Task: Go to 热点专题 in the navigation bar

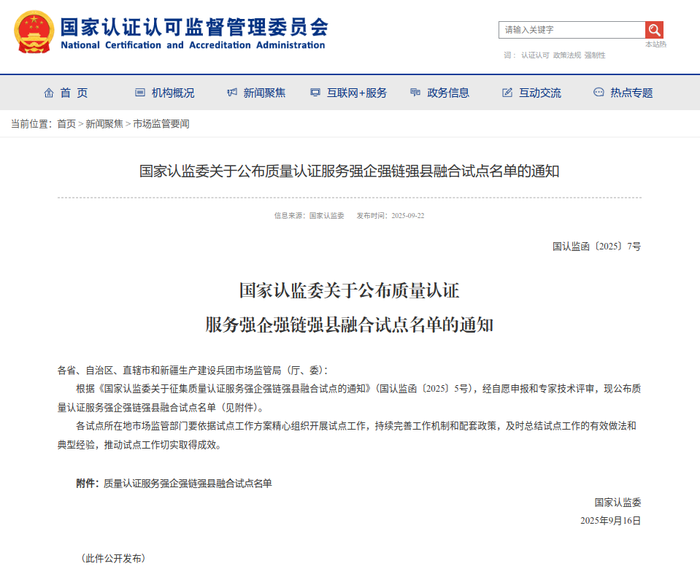Action: tap(631, 93)
